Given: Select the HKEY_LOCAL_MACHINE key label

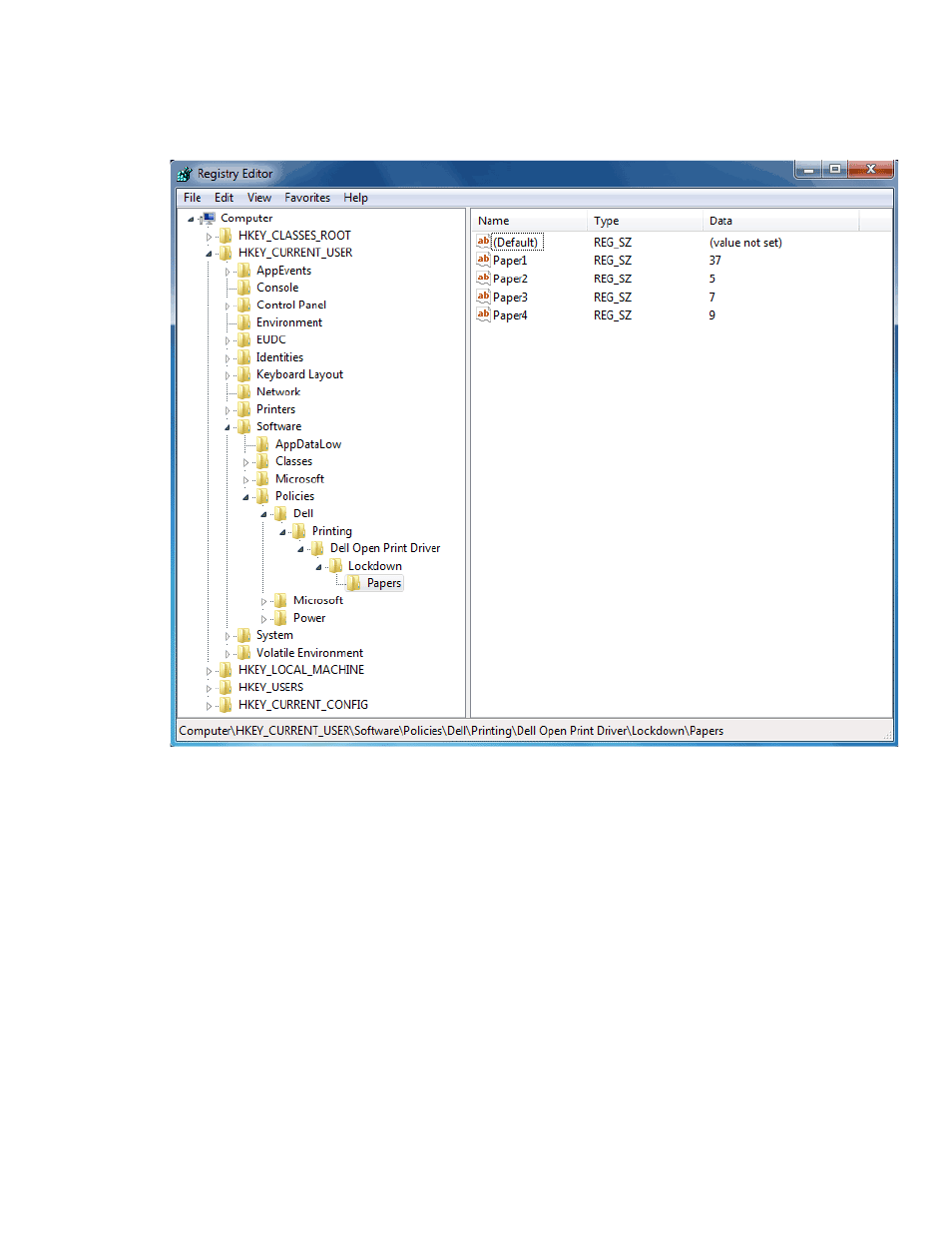Looking at the screenshot, I should click(x=301, y=670).
